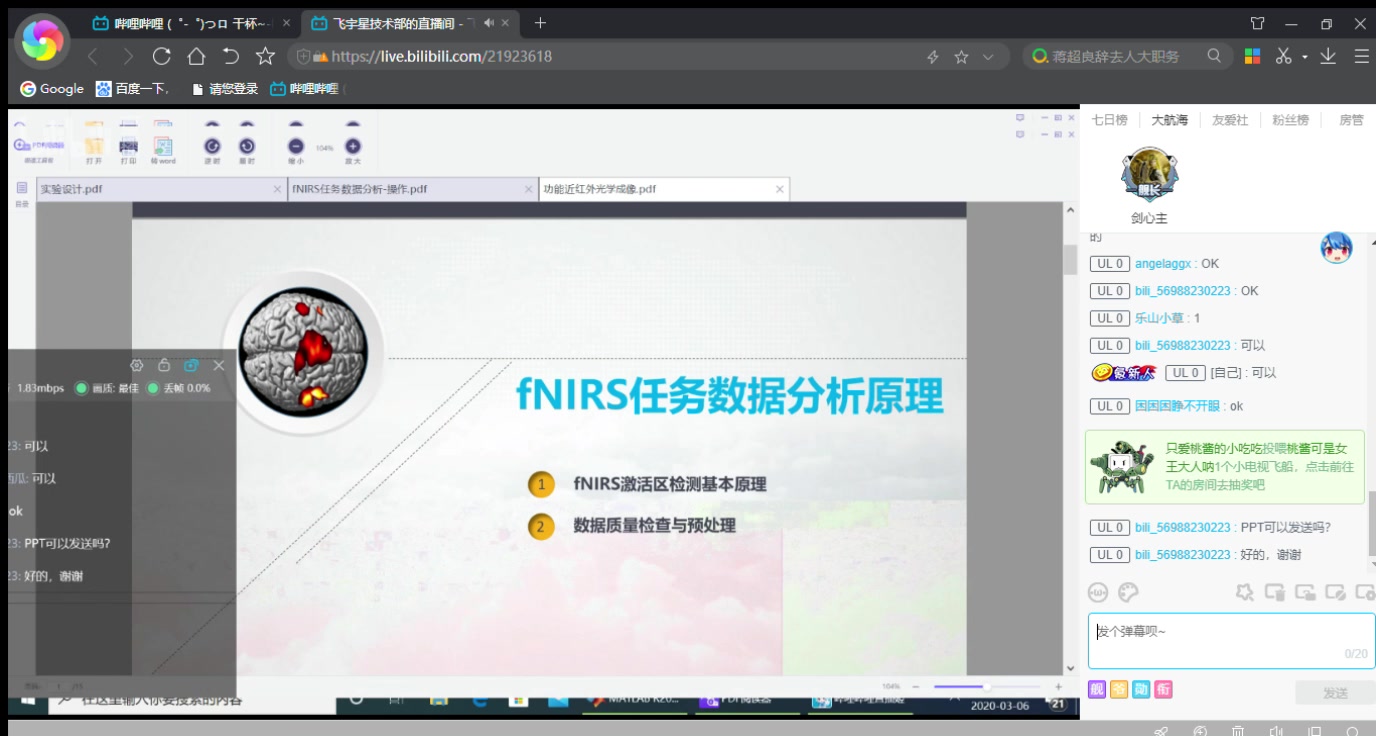Click the star icon inside address bar
Screen dimensions: 1376x736
(961, 57)
